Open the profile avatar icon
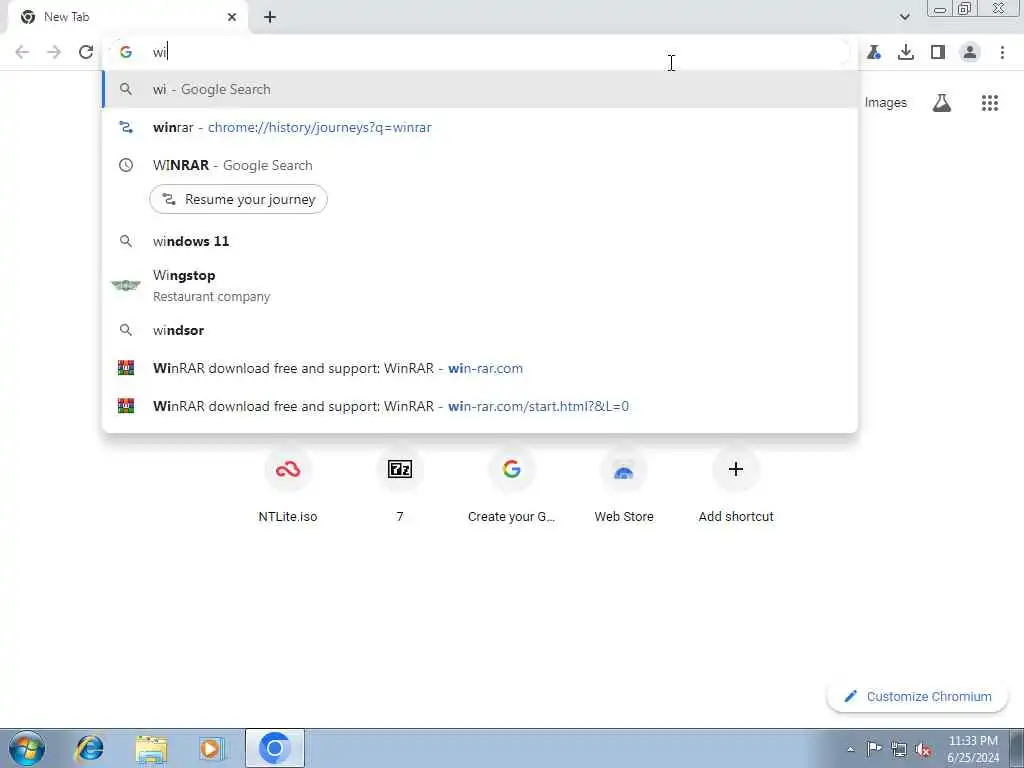Viewport: 1024px width, 768px height. tap(970, 52)
